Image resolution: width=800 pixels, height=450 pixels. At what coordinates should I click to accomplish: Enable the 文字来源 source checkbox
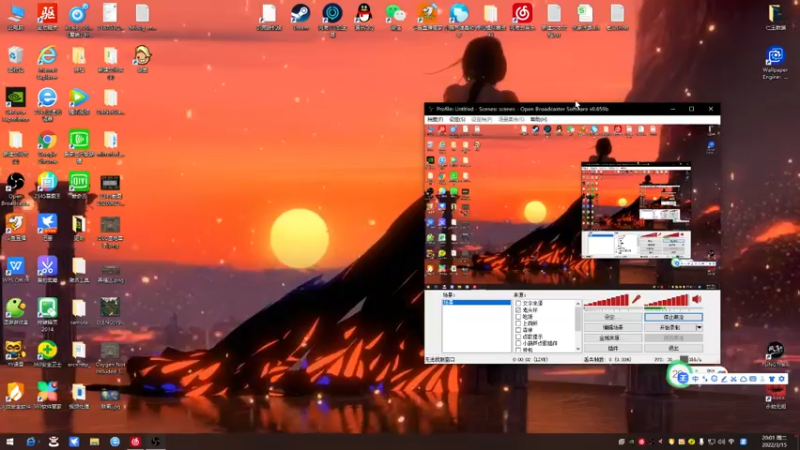point(518,303)
